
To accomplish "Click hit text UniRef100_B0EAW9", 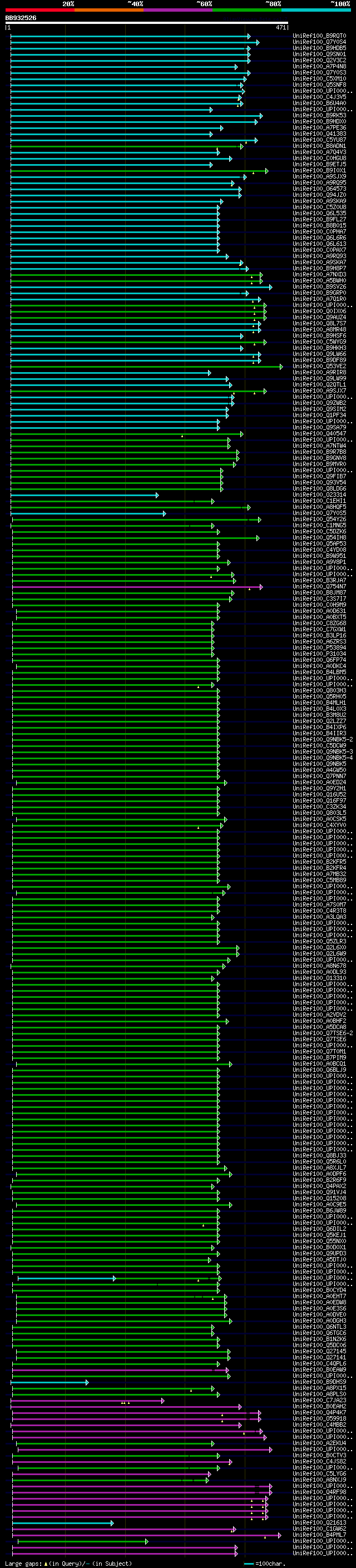I will point(319,1369).
